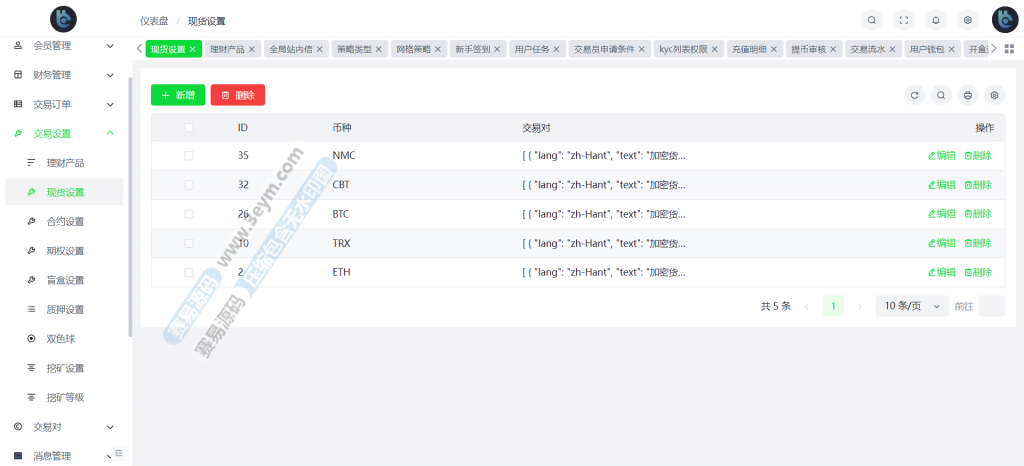The height and width of the screenshot is (466, 1024).
Task: Select the checkbox for the CBT row
Action: 189,185
